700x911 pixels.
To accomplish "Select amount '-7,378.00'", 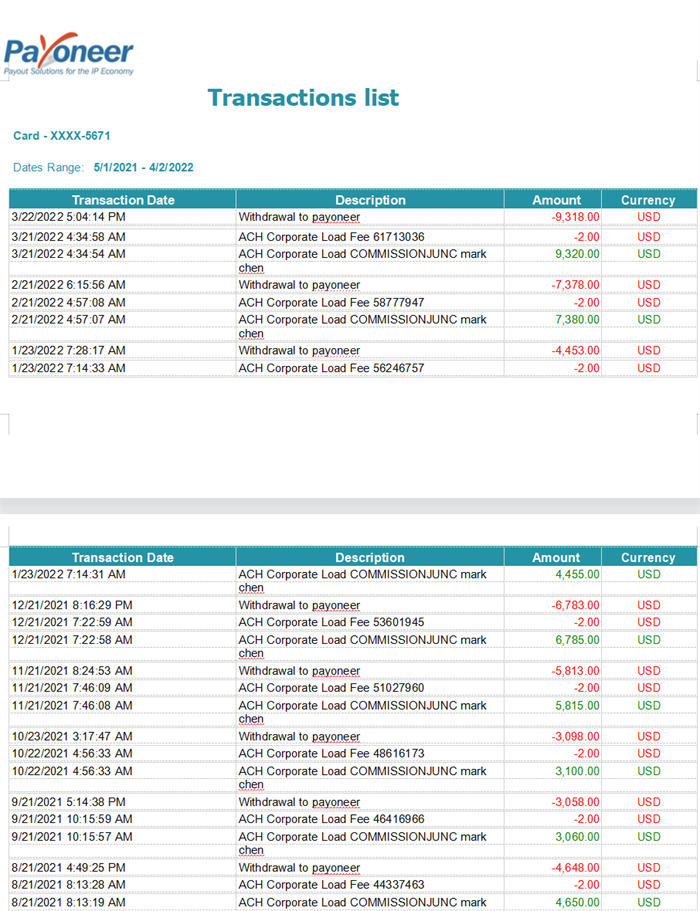I will click(x=575, y=285).
